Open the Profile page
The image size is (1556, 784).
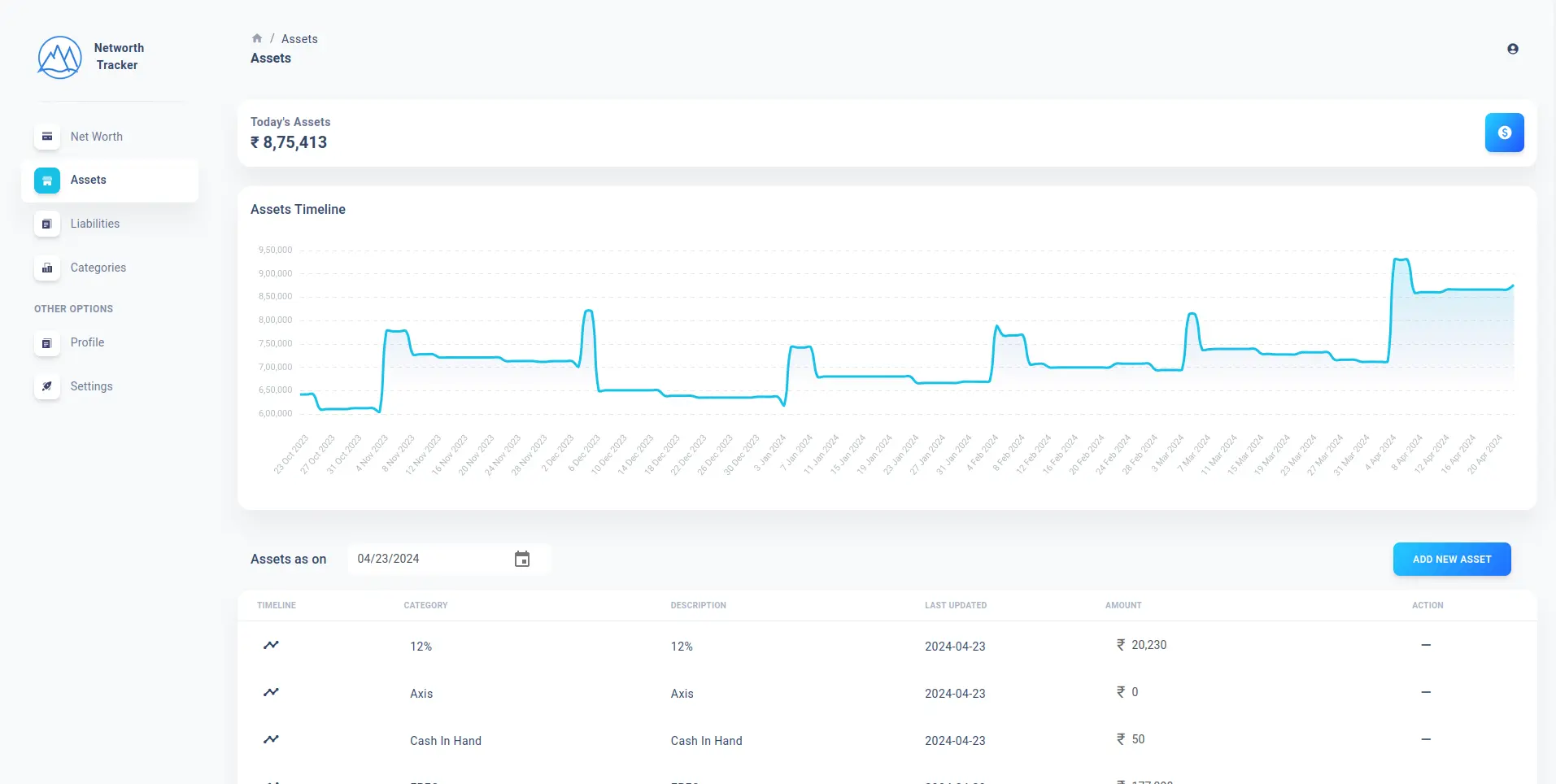tap(110, 343)
